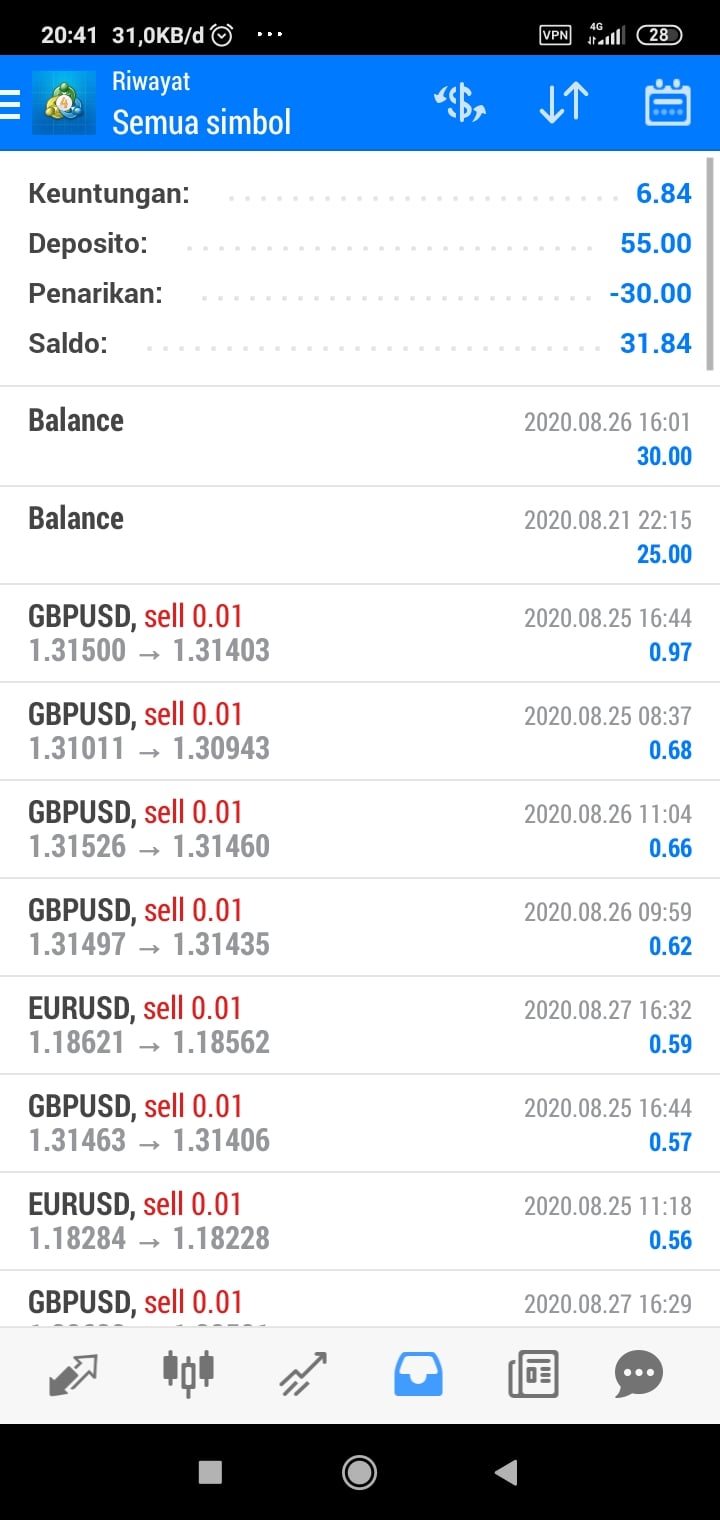This screenshot has width=720, height=1520.
Task: Open the hamburger side menu
Action: [10, 104]
